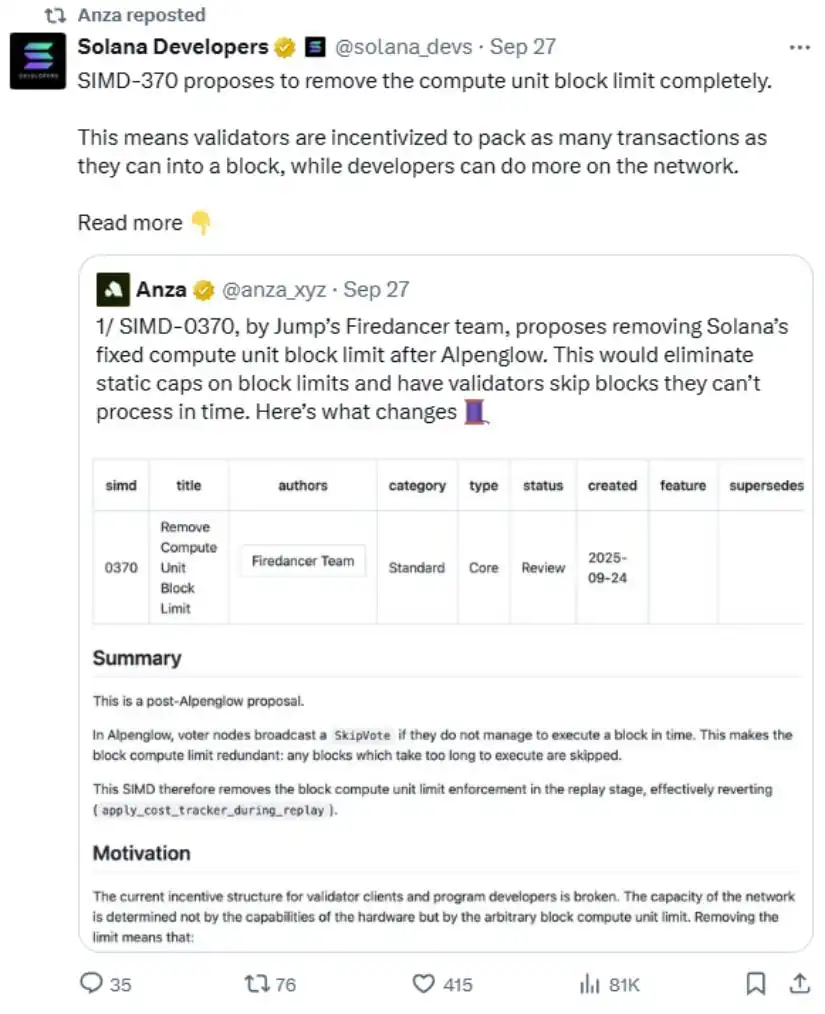Click the reply count showing 35
Viewport: 825px width, 1014px height.
point(120,984)
